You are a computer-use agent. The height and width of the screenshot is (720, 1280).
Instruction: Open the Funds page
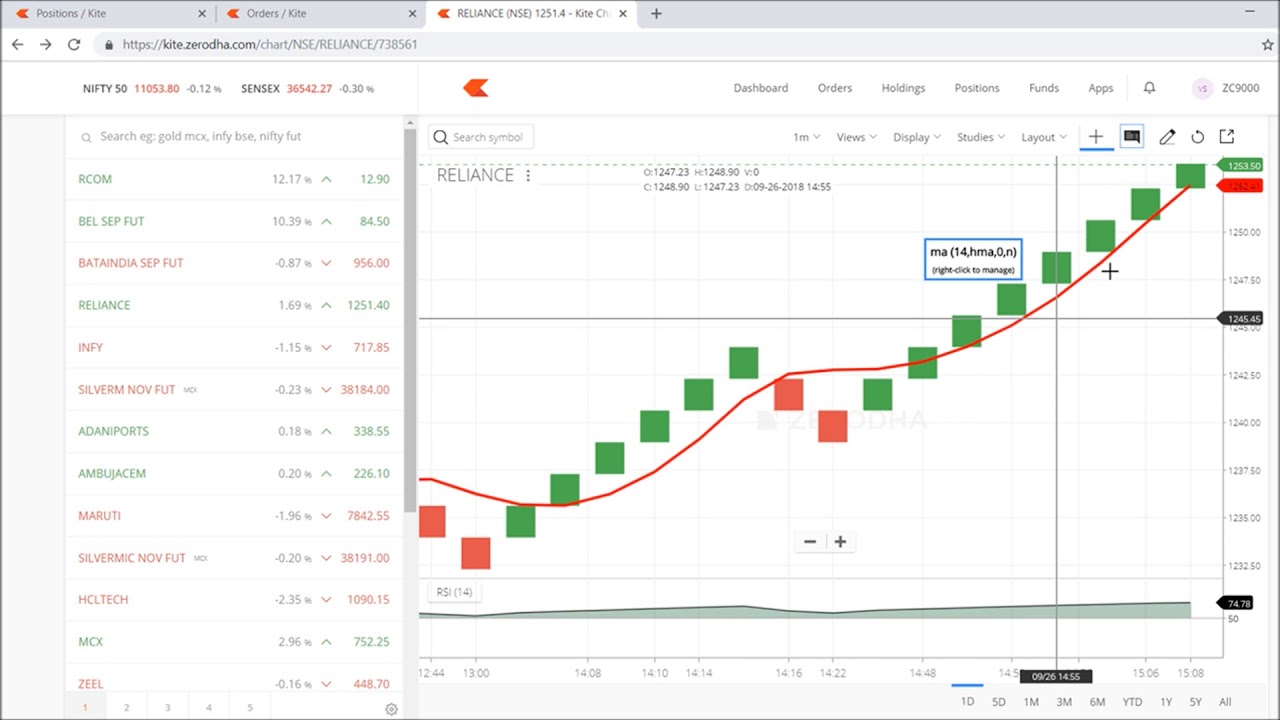coord(1044,88)
